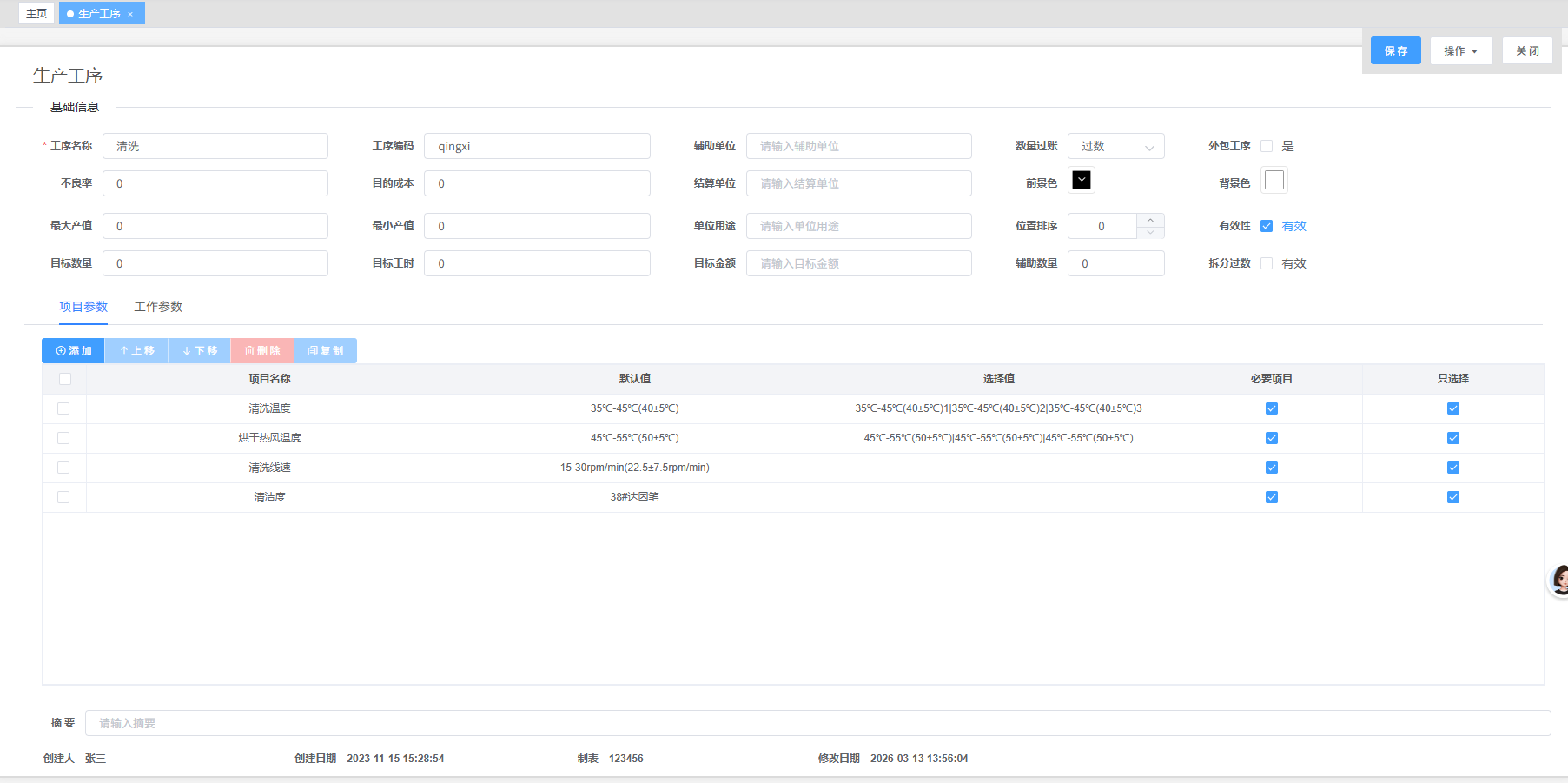Click the 摘要 input field
The width and height of the screenshot is (1568, 783).
tap(817, 723)
